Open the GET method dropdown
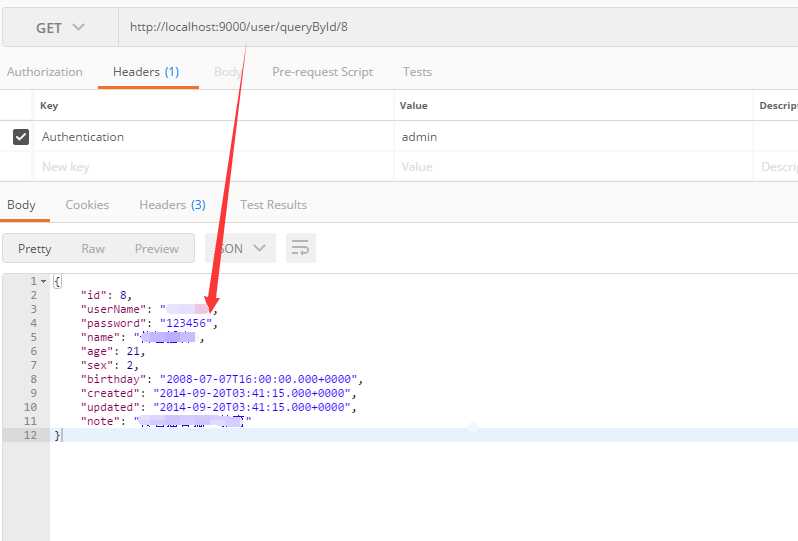Image resolution: width=798 pixels, height=541 pixels. pos(59,28)
